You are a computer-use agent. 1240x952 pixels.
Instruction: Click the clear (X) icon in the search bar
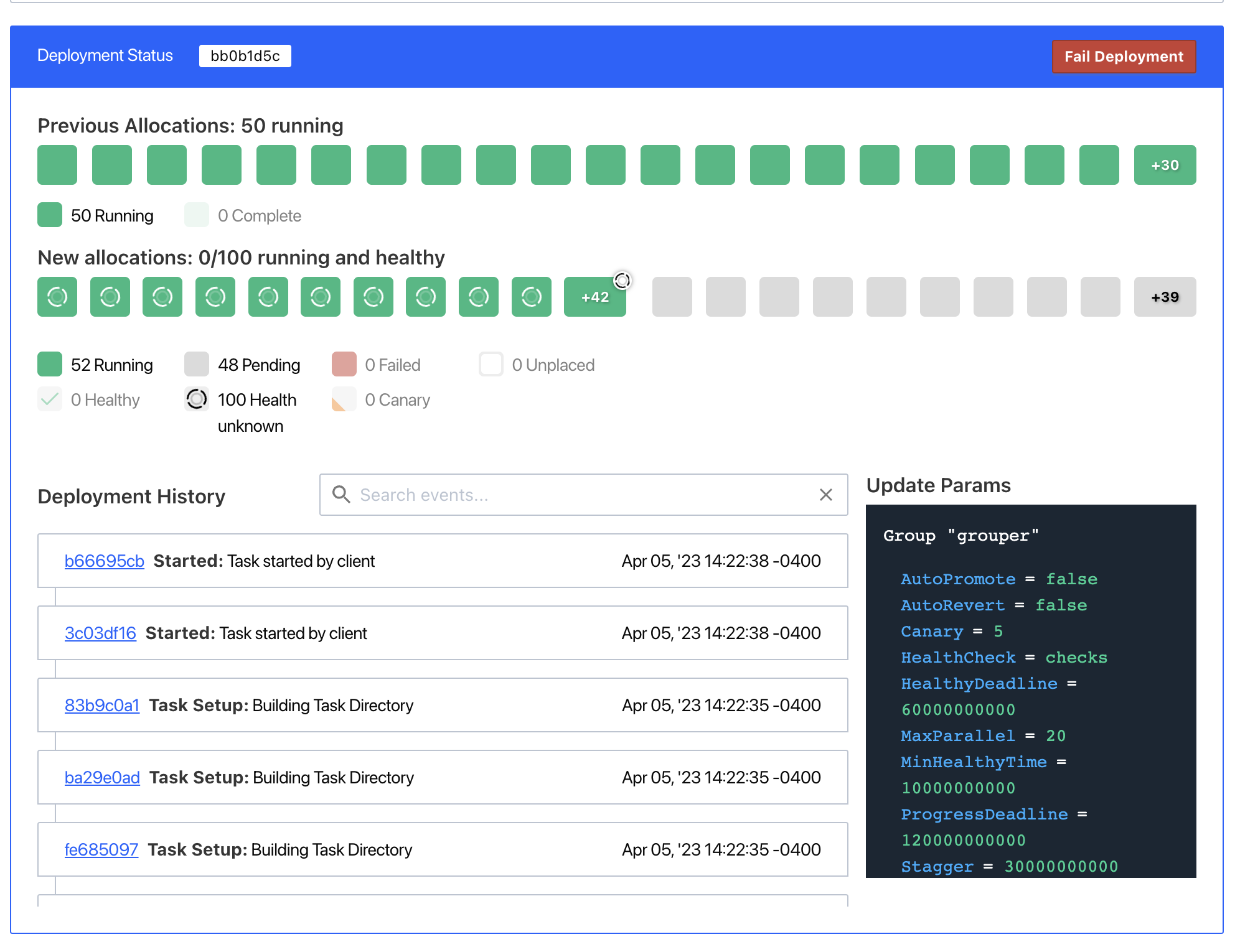point(826,495)
